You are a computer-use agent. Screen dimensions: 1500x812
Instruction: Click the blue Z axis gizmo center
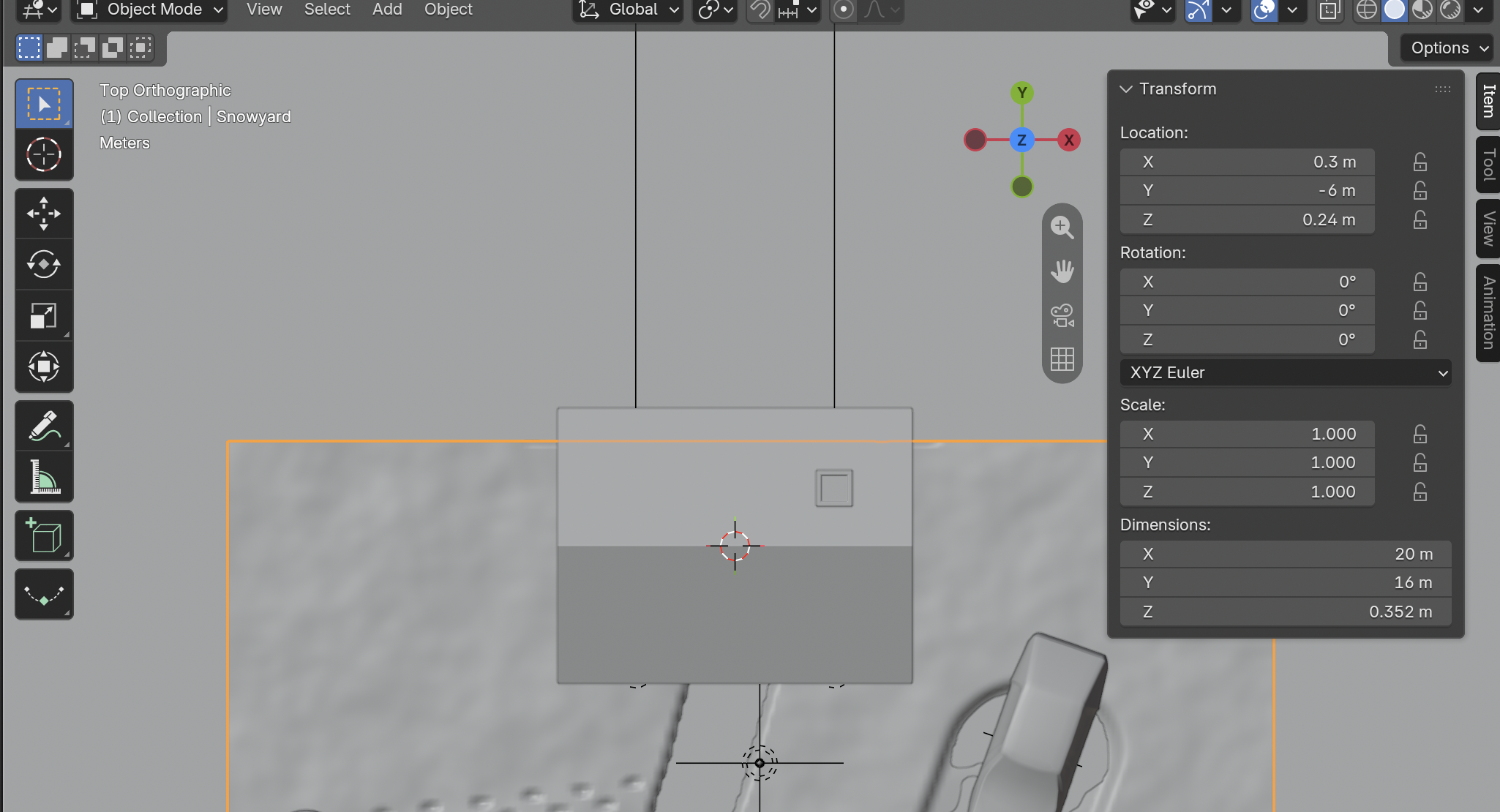pos(1022,140)
